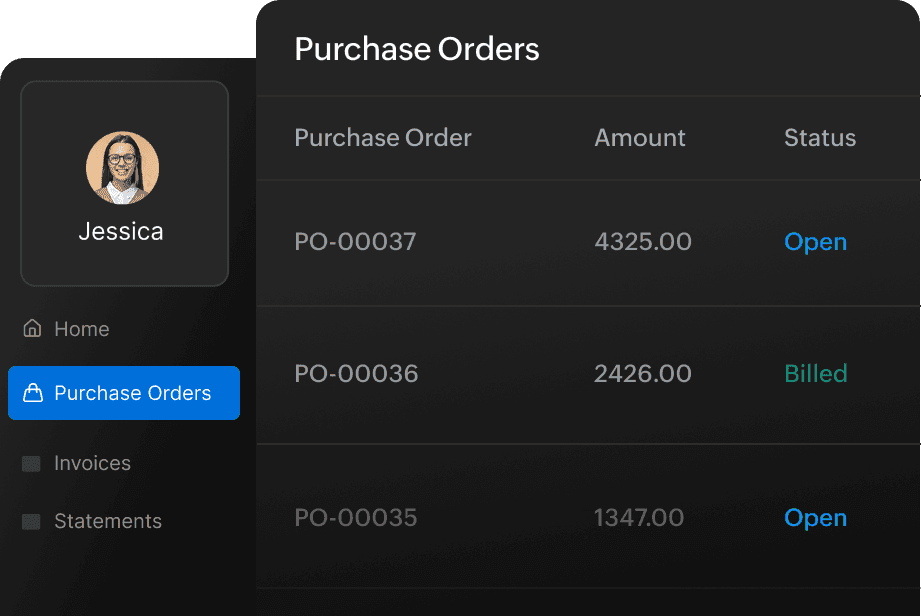
Task: Open the Home menu item
Action: (x=81, y=329)
